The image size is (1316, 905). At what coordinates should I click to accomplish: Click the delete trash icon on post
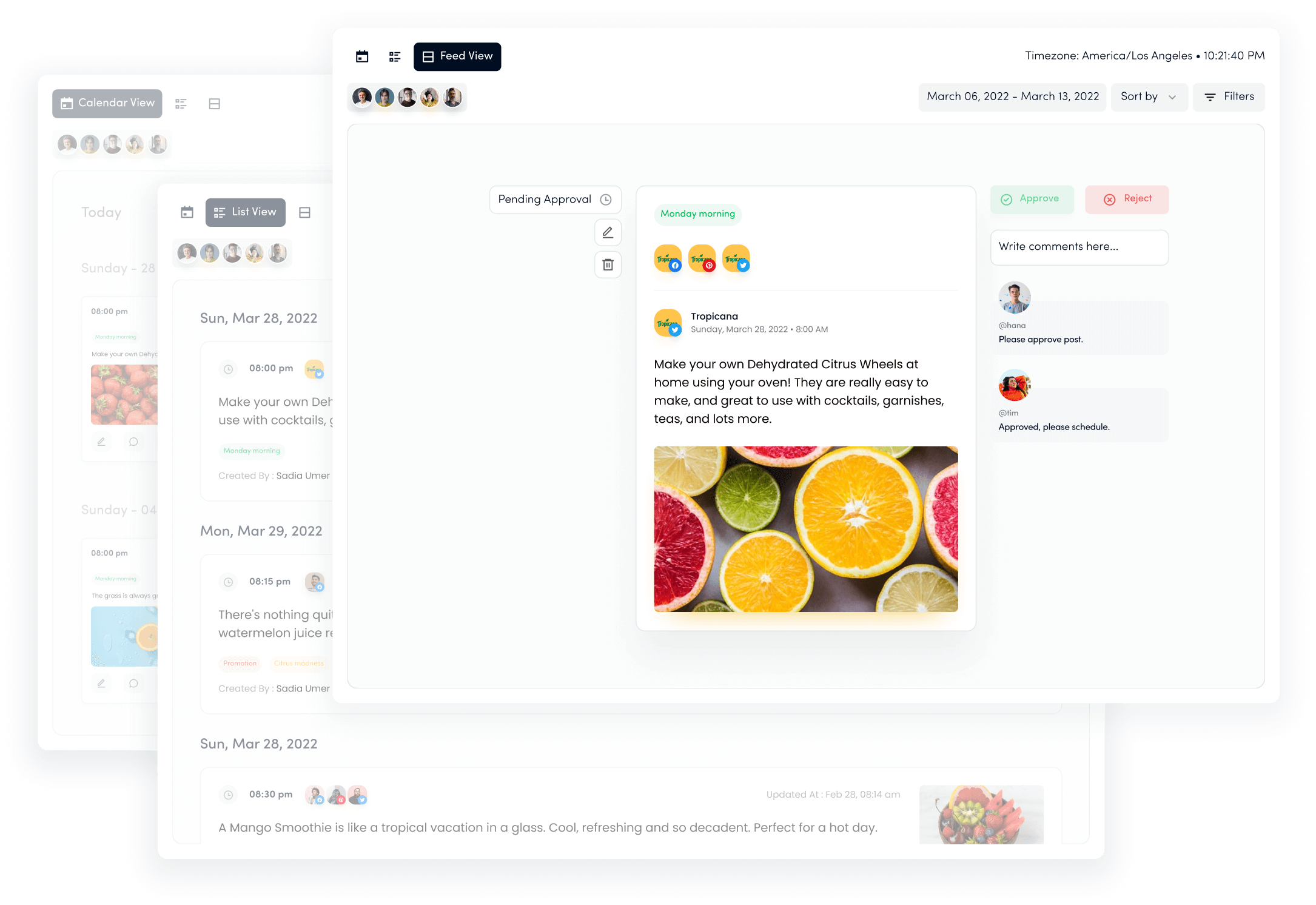[608, 264]
